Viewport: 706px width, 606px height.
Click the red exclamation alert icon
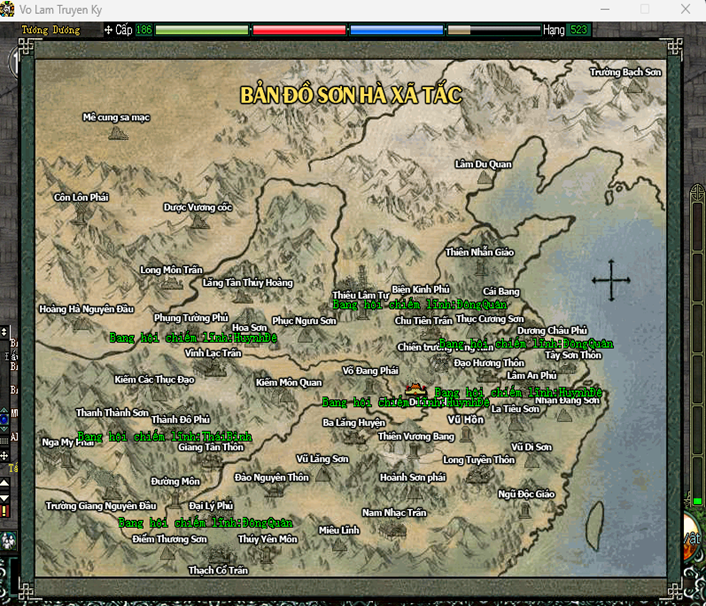5,511
